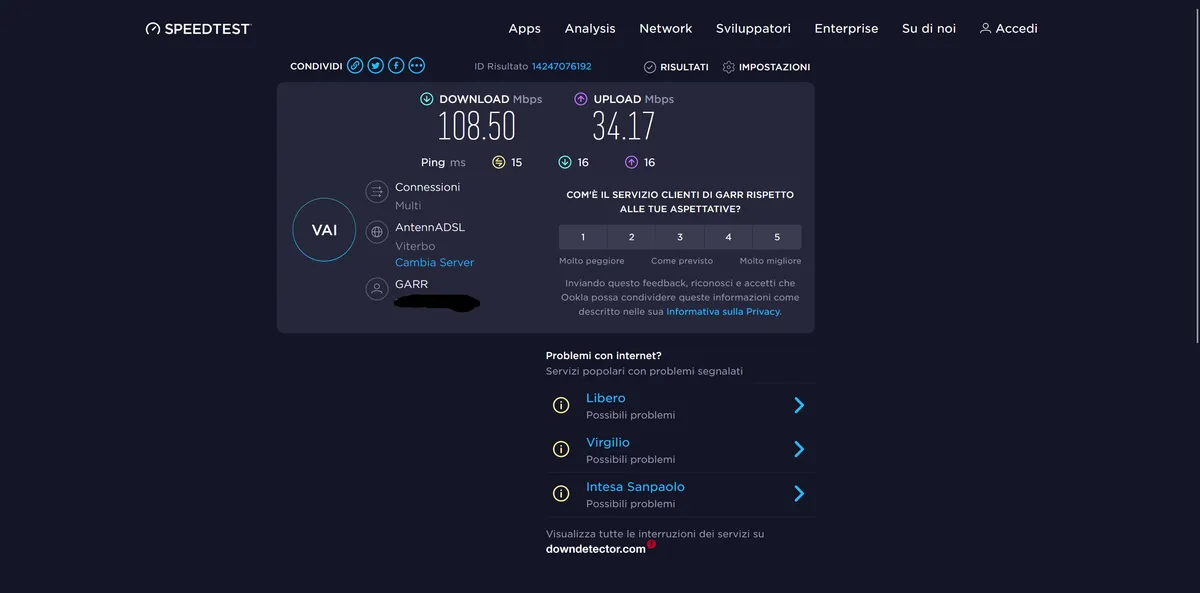Click the upload arrow icon
The image size is (1200, 593).
click(581, 99)
